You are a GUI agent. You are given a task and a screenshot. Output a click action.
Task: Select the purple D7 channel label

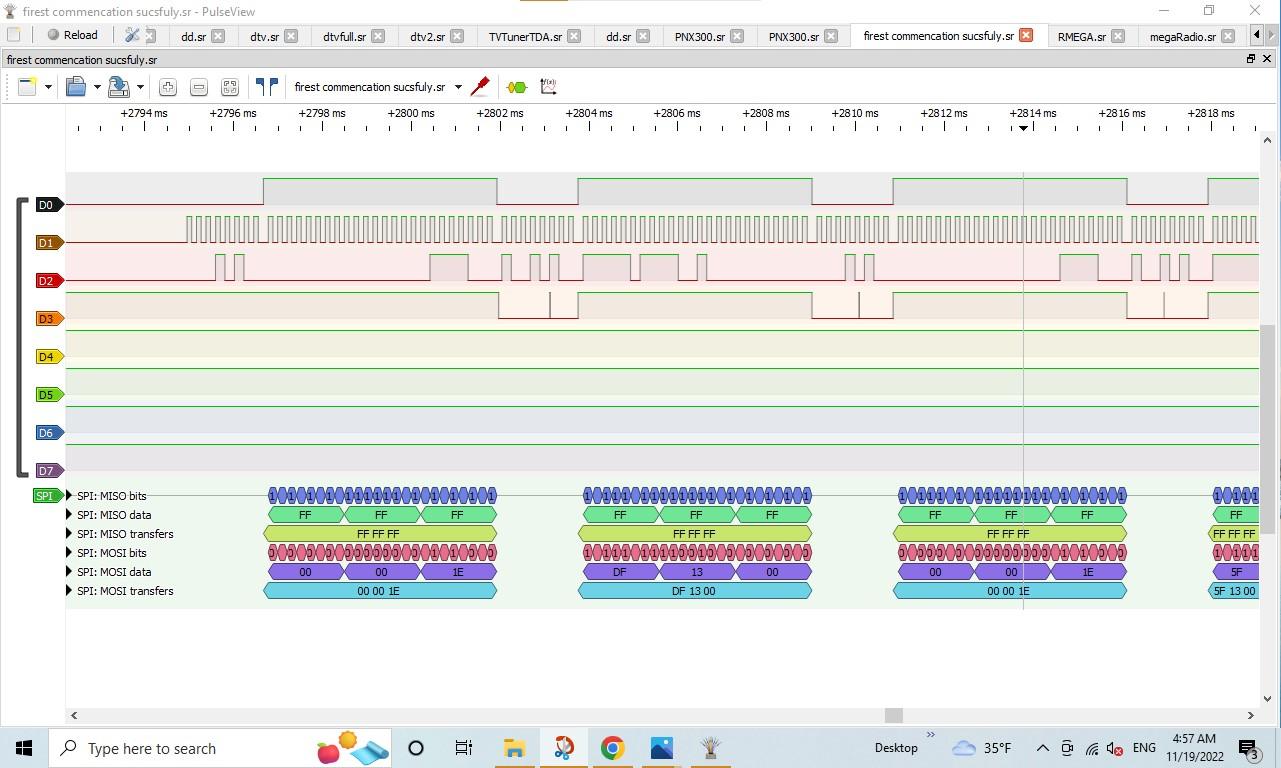click(49, 471)
